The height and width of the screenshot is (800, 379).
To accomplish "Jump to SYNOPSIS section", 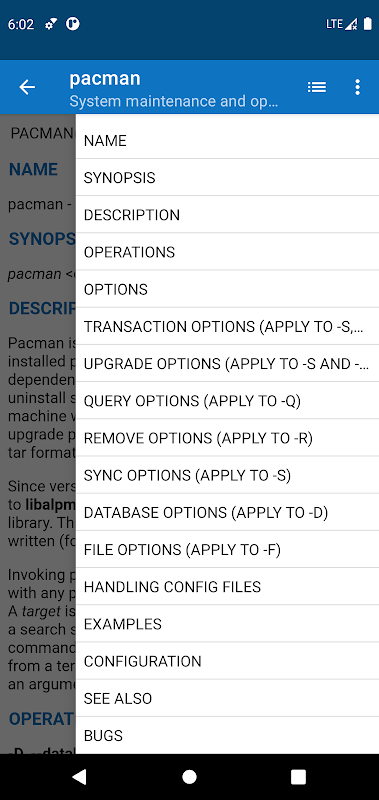I will click(228, 178).
